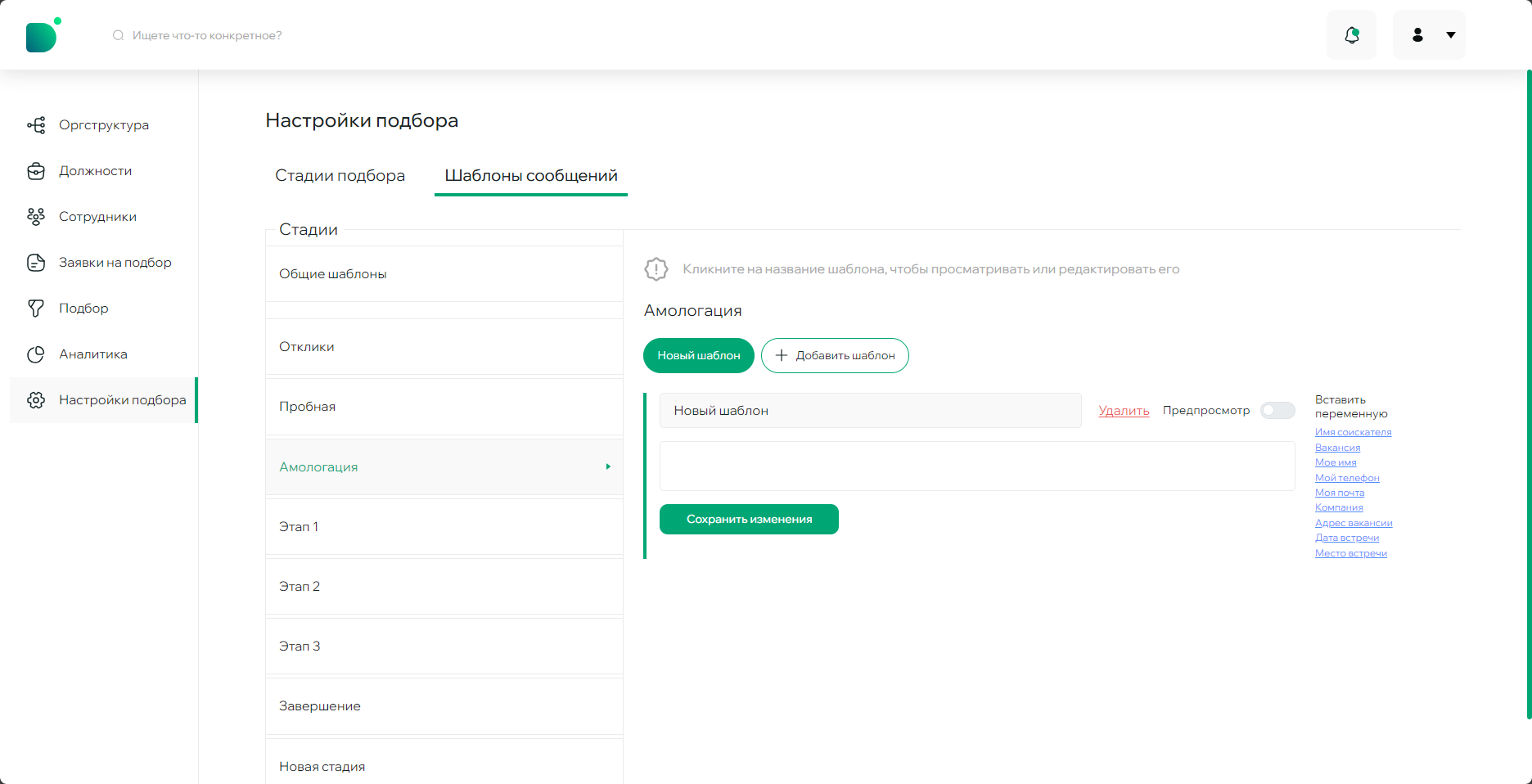Click the Должности briefcase icon
This screenshot has width=1532, height=784.
click(36, 171)
